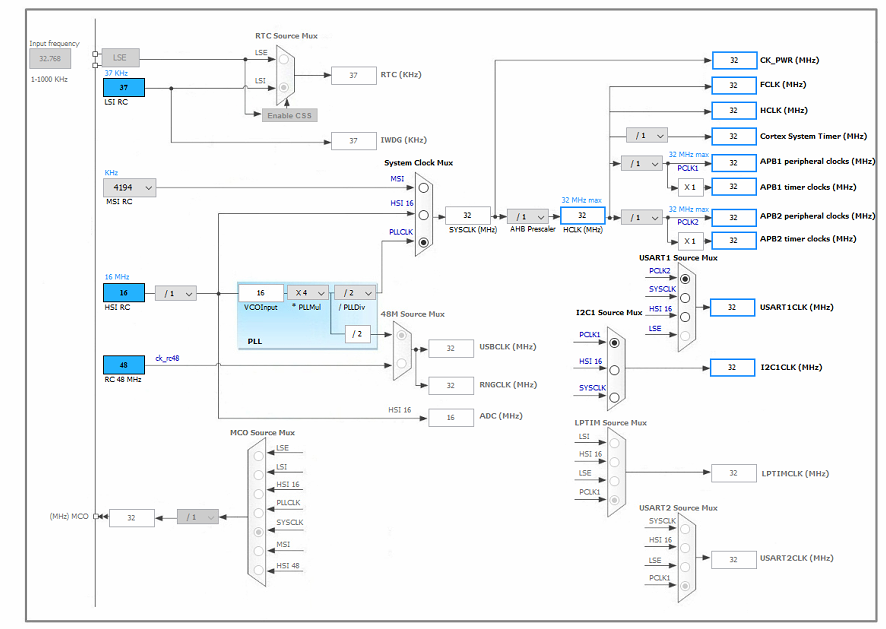Click the HCLK (MHz) value field
This screenshot has height=629, width=886.
[583, 215]
